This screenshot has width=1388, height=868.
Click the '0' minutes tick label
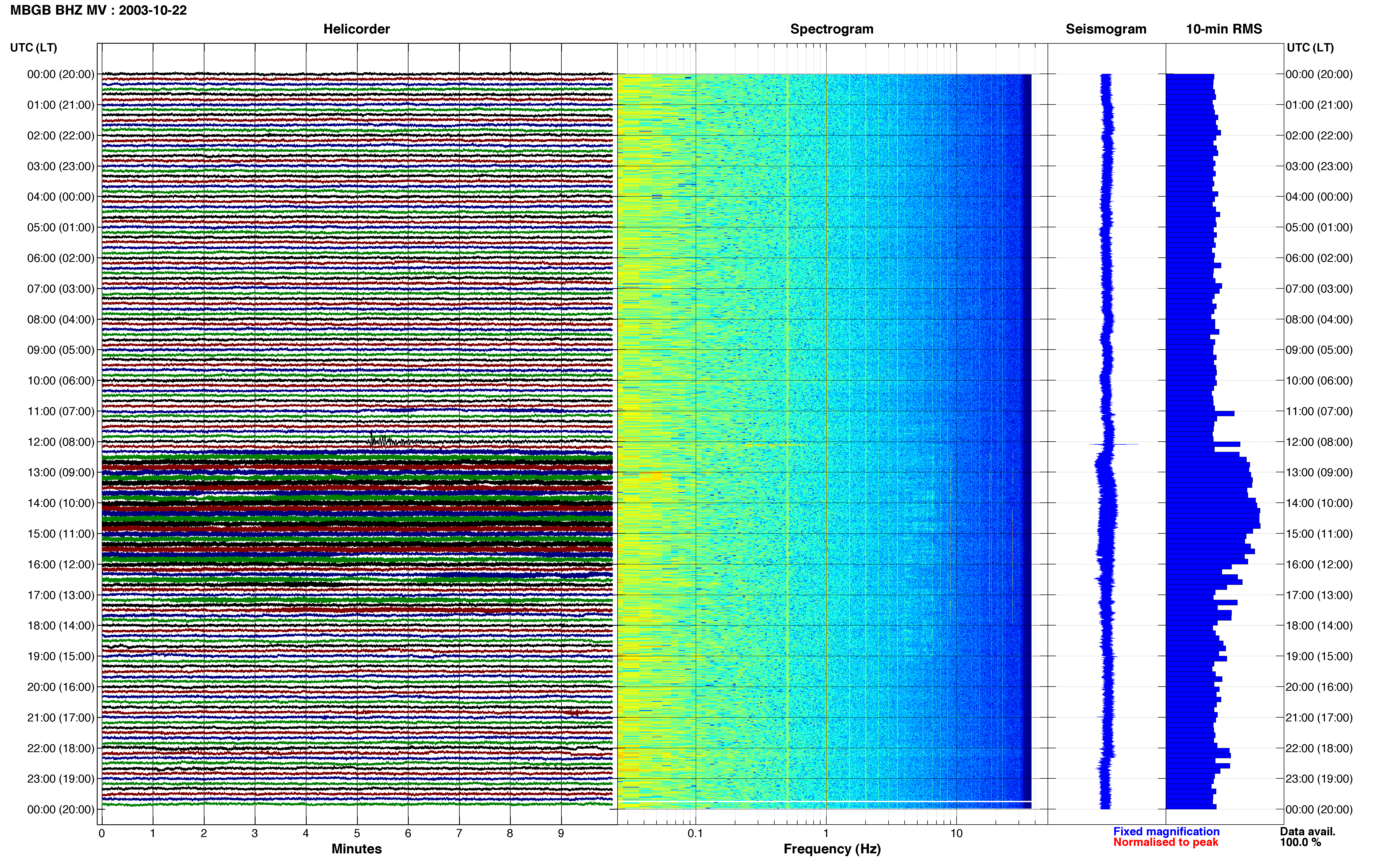pos(101,833)
